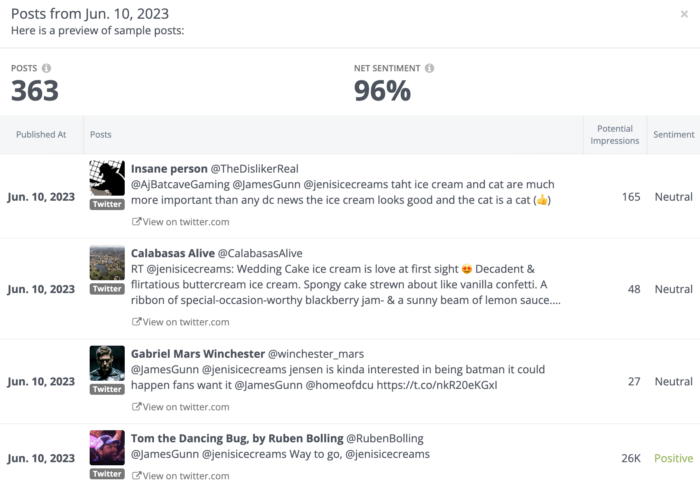Click the Tom the Dancing Bug avatar
This screenshot has width=700, height=491.
[107, 448]
